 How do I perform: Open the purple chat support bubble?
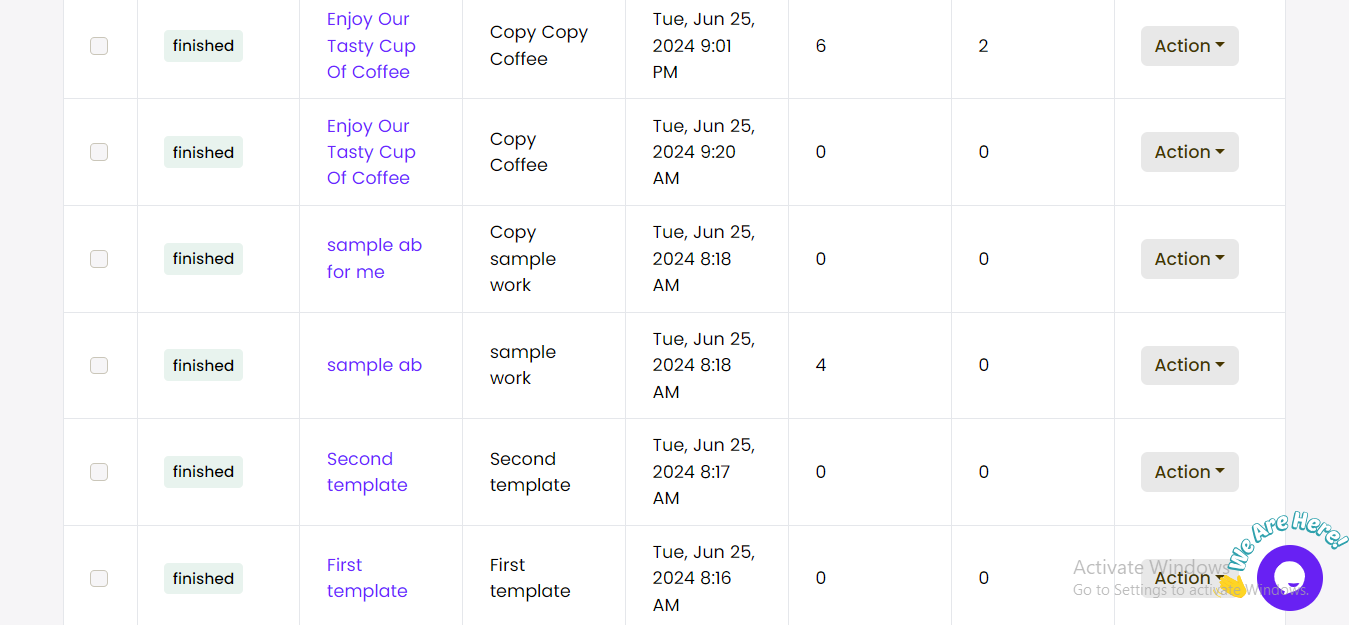(x=1290, y=577)
